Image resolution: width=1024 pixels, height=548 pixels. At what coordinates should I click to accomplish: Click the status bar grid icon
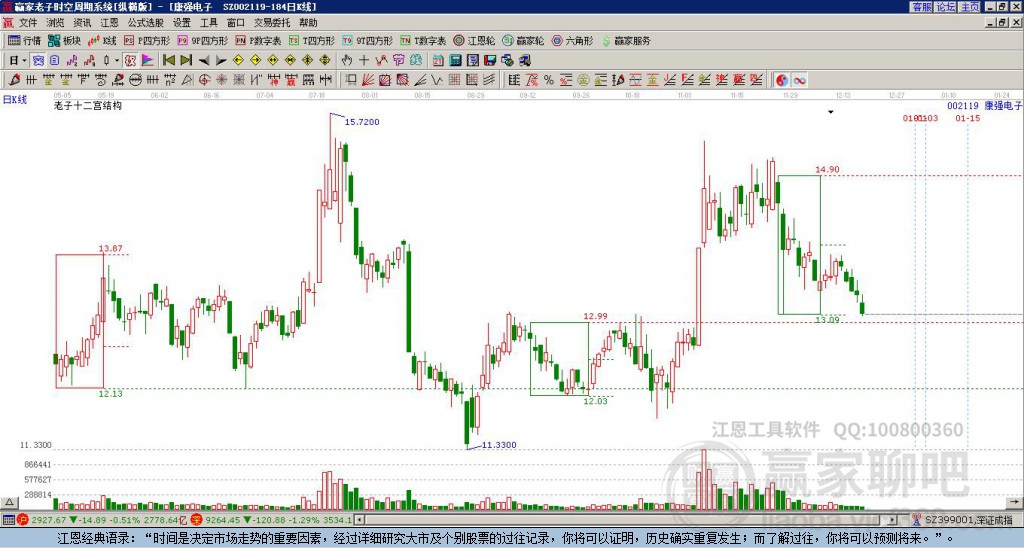click(x=8, y=520)
